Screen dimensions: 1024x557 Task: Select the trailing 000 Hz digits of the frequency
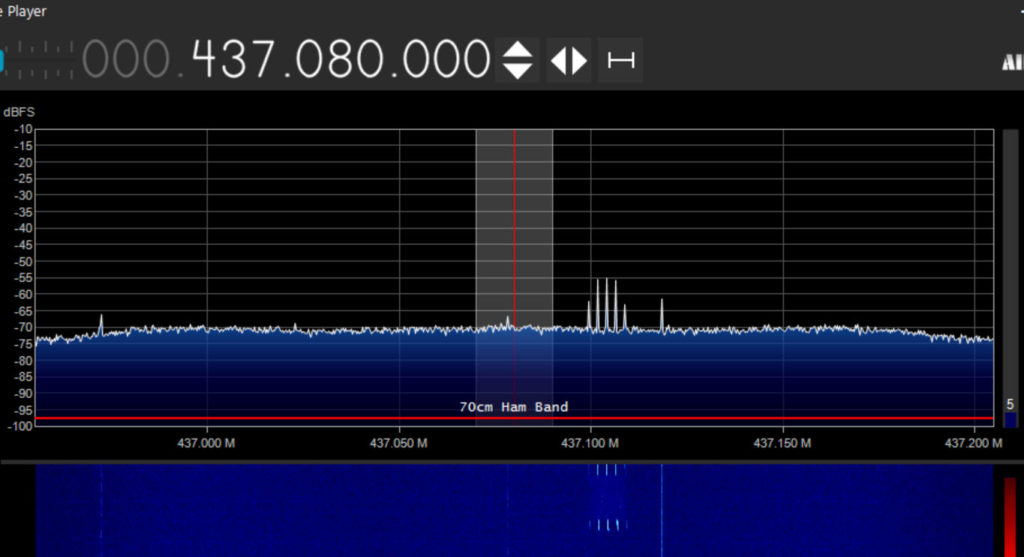pos(448,60)
